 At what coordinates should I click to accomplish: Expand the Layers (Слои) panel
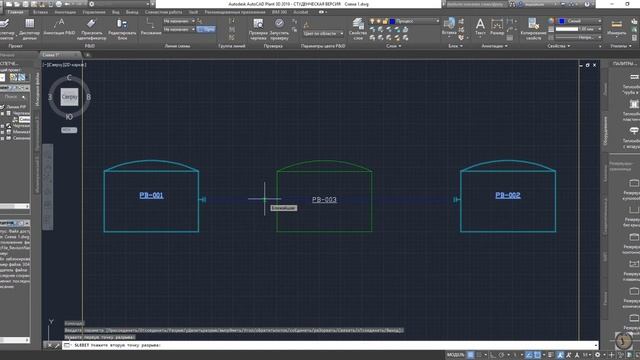(x=393, y=46)
